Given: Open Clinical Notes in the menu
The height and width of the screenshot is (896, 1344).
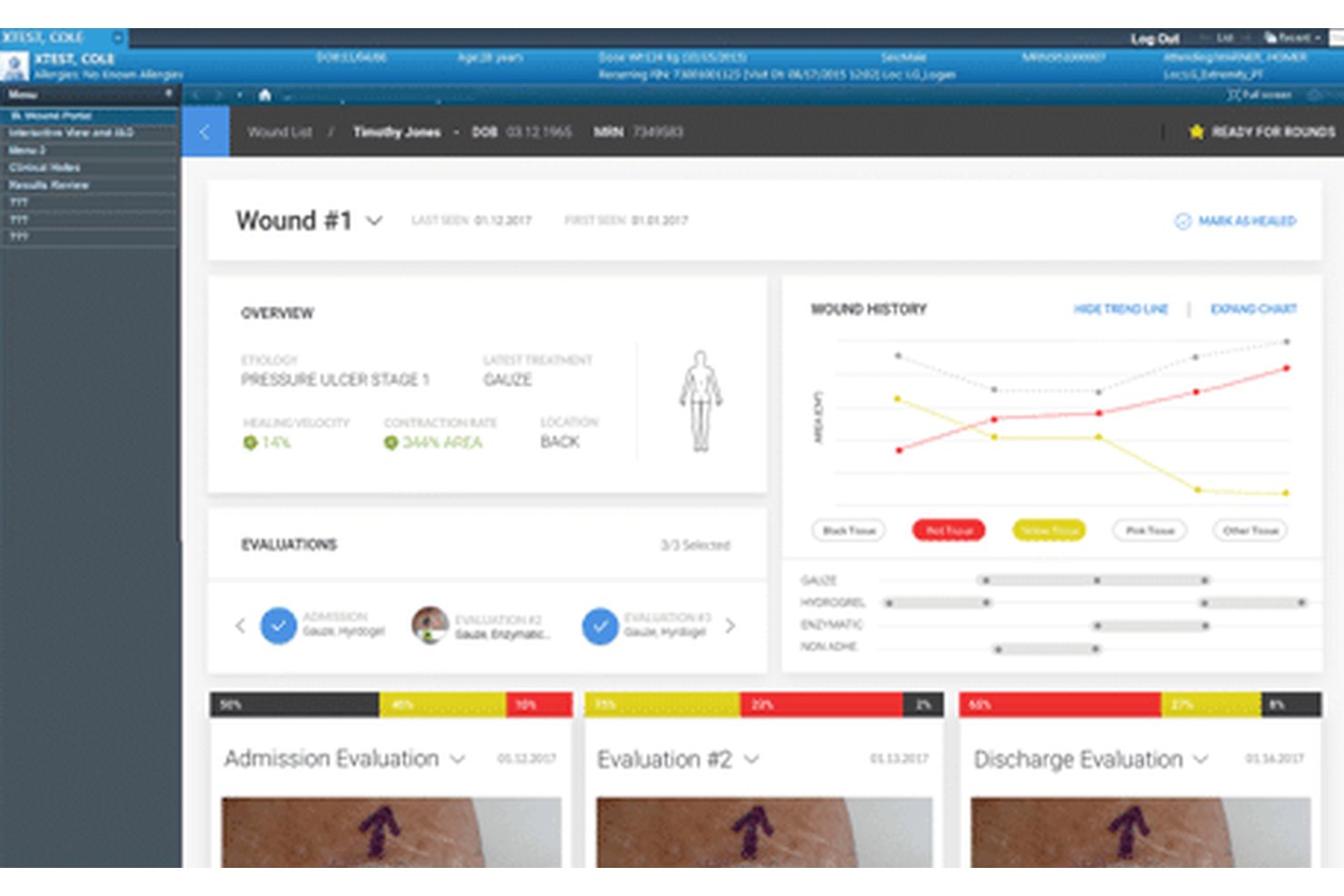Looking at the screenshot, I should 89,167.
